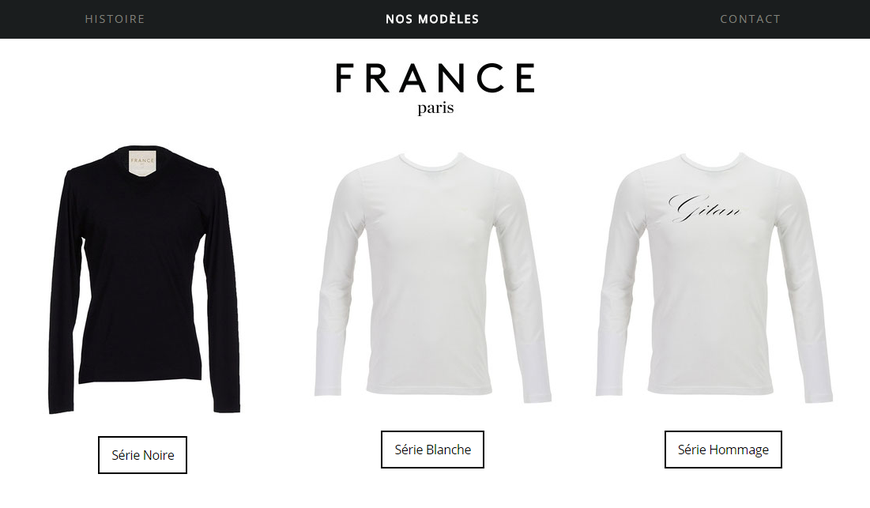The image size is (870, 508).
Task: Click the round collar of plain white shirt
Action: coord(433,163)
